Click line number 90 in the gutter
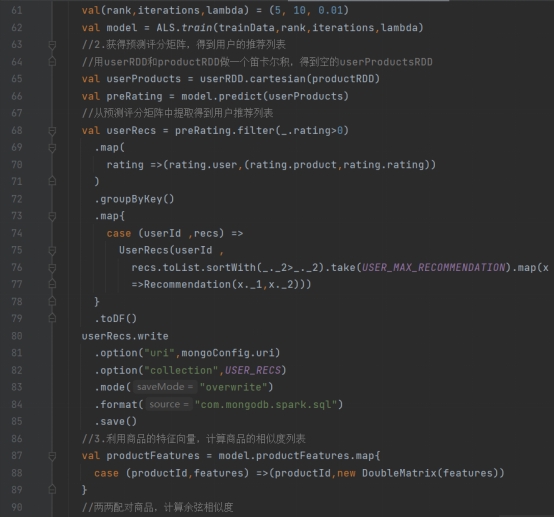554x518 pixels. point(17,507)
